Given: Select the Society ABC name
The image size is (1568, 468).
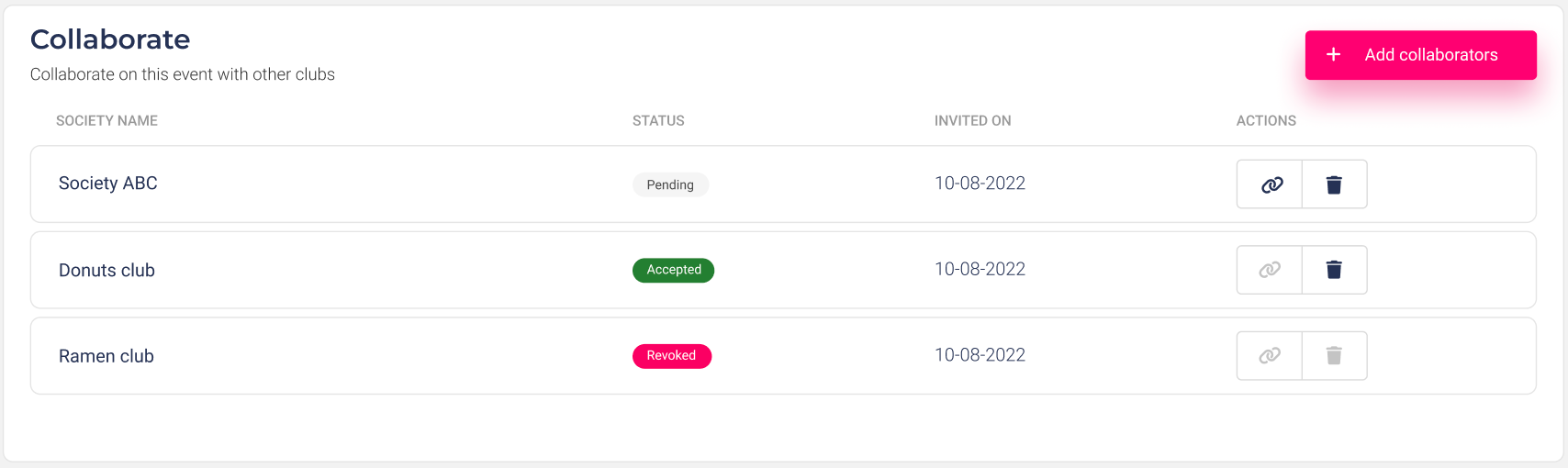Looking at the screenshot, I should coord(108,184).
